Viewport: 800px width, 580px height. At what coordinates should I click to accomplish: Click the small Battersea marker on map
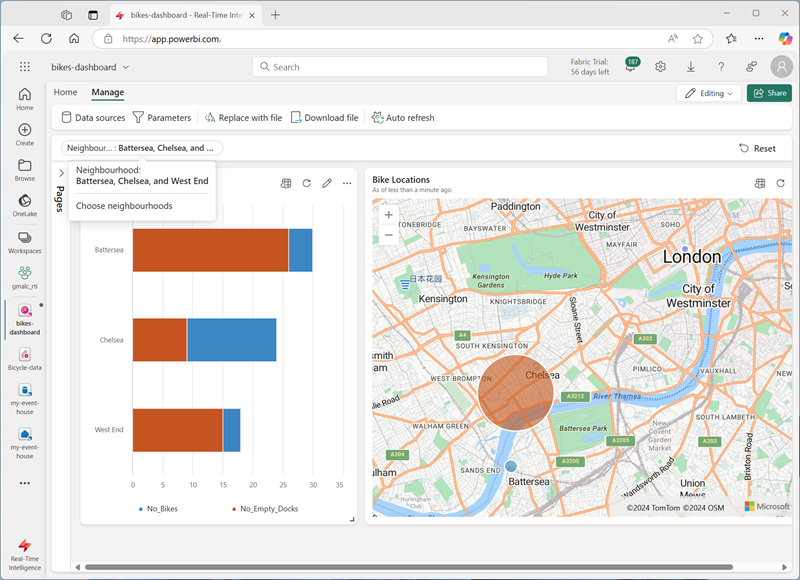[x=511, y=466]
